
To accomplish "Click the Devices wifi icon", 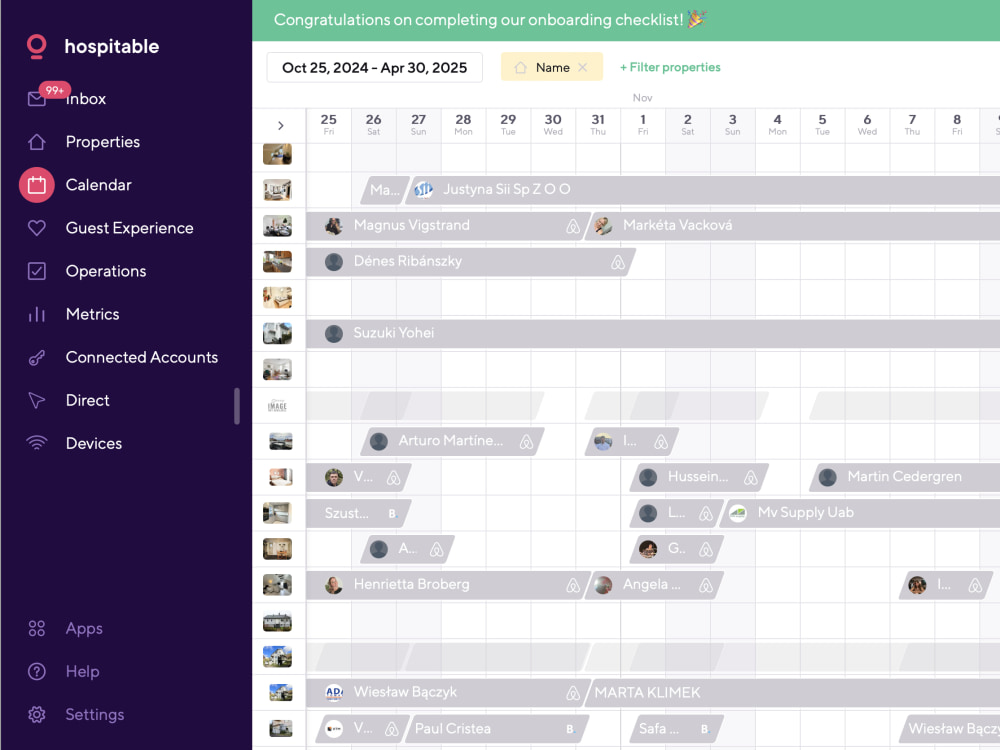I will click(36, 443).
